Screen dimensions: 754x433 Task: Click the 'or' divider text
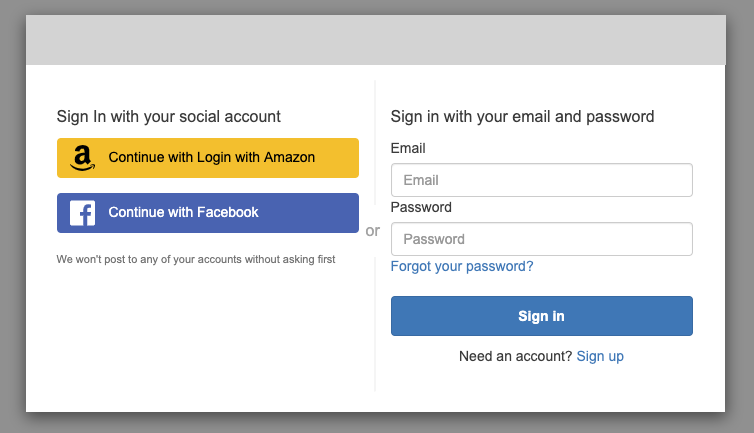pyautogui.click(x=373, y=231)
